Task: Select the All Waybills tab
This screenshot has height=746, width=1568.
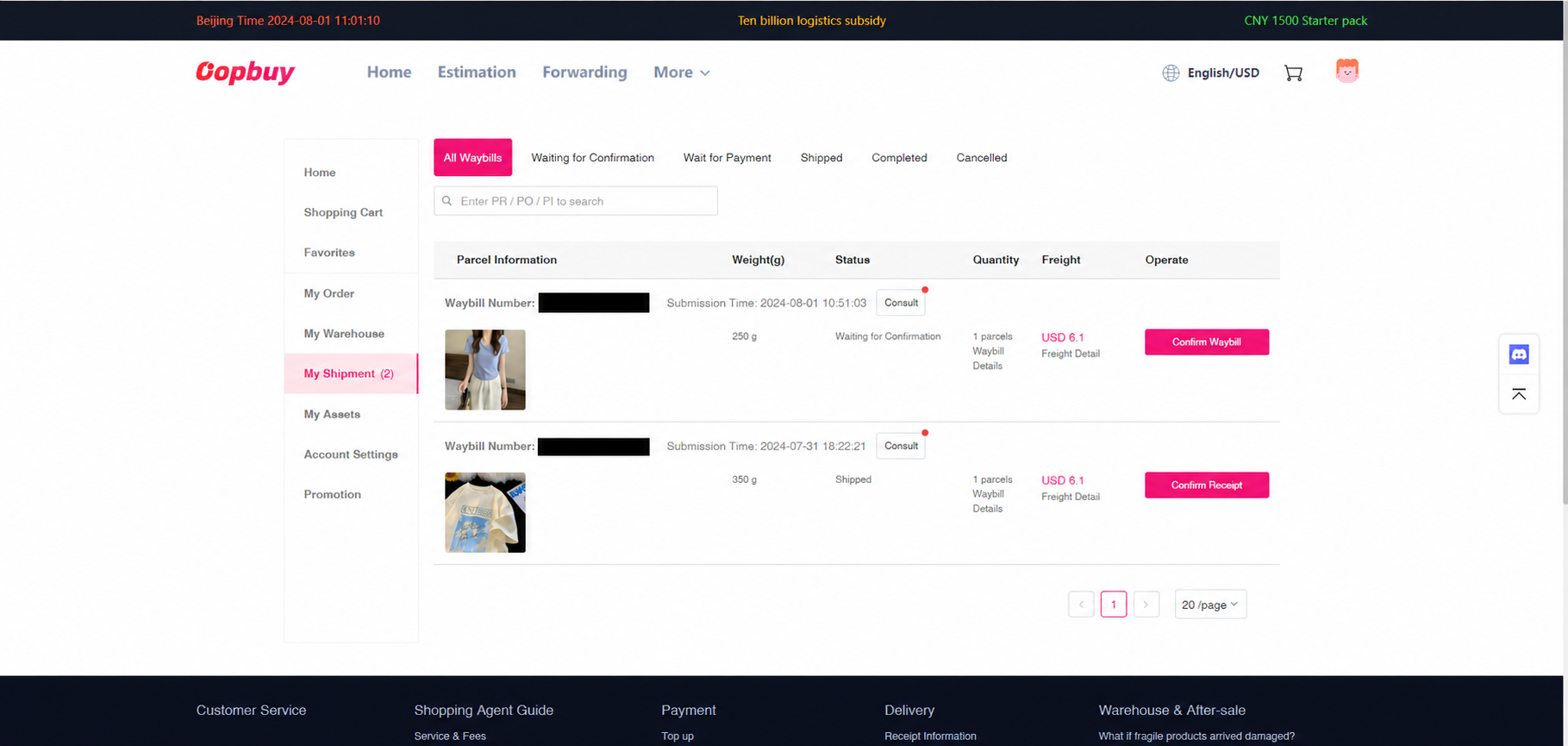Action: [472, 158]
